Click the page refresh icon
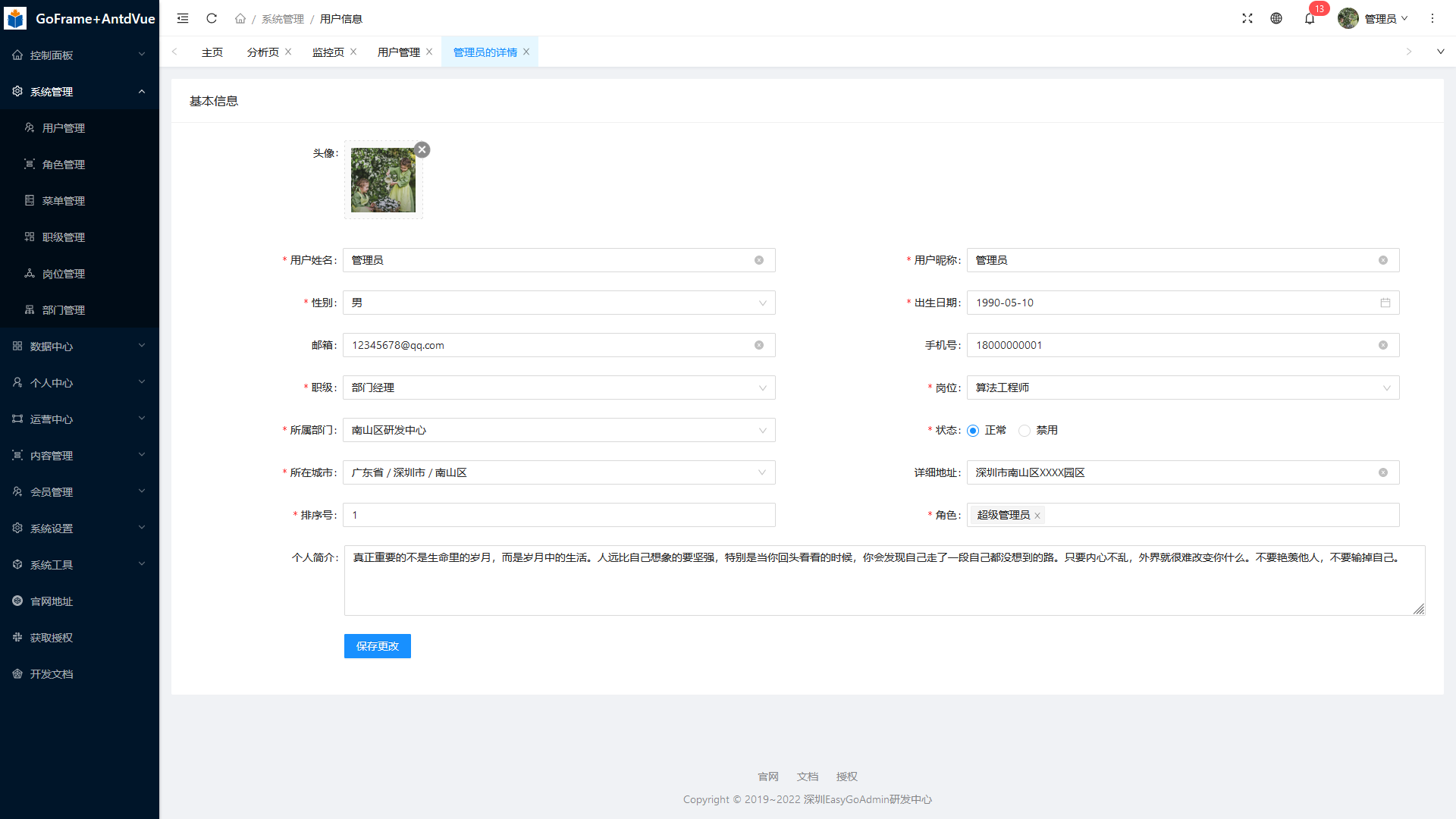Screen dimensions: 1456x819 click(212, 18)
